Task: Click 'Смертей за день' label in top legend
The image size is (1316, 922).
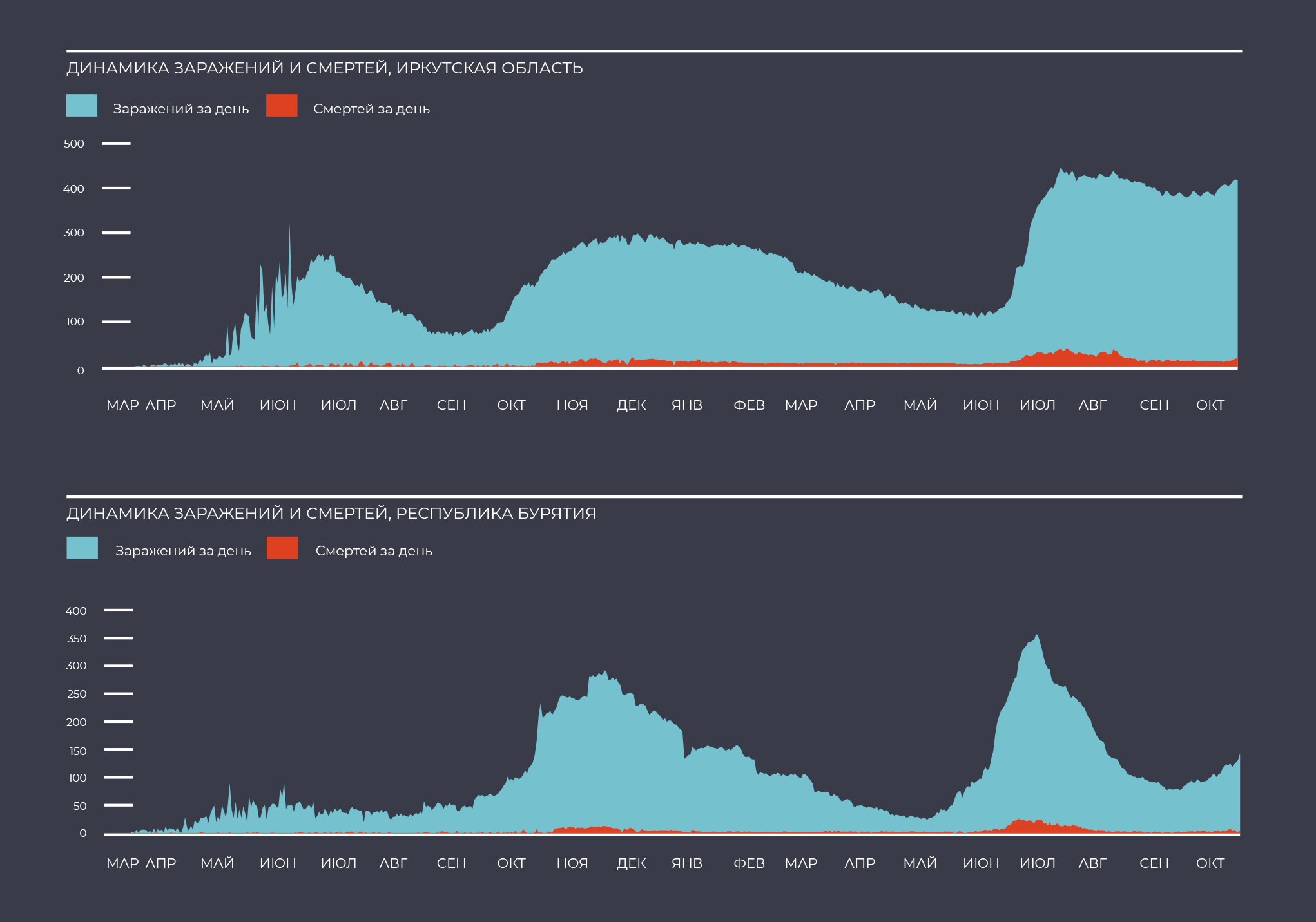Action: (x=371, y=109)
